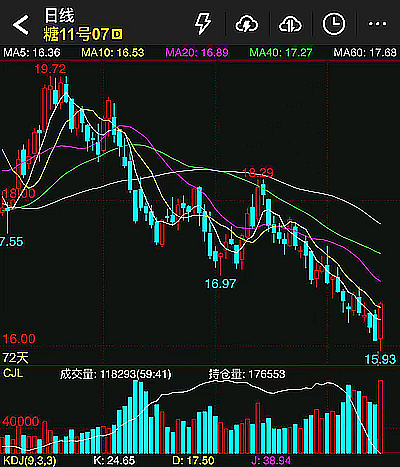Viewport: 400px width, 467px height.
Task: Tap the yellow D badge beside 糖11号07
Action: pyautogui.click(x=117, y=34)
